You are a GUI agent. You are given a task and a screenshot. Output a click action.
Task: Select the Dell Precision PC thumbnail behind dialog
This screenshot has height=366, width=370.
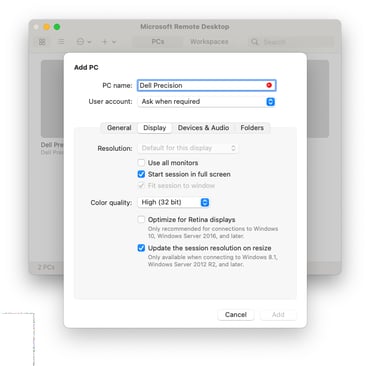pos(52,99)
